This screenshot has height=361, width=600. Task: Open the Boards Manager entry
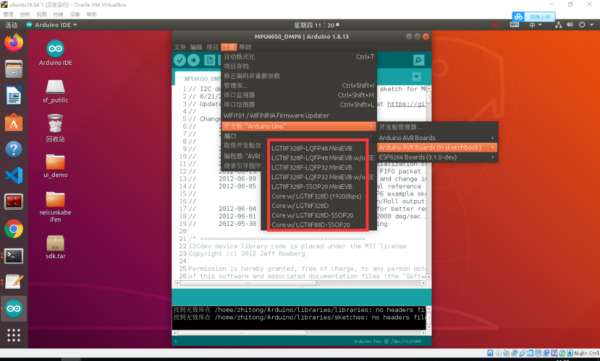click(437, 127)
